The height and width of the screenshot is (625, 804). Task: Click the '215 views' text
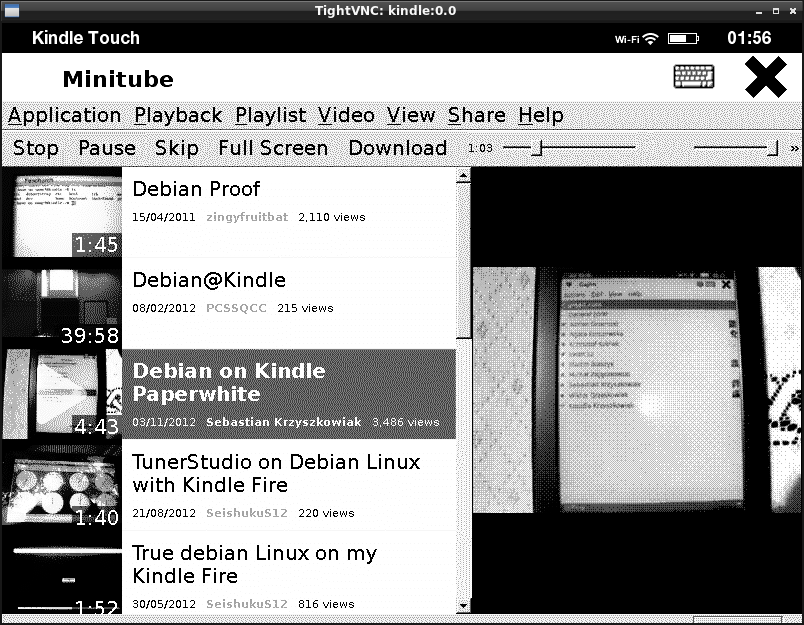click(x=305, y=308)
